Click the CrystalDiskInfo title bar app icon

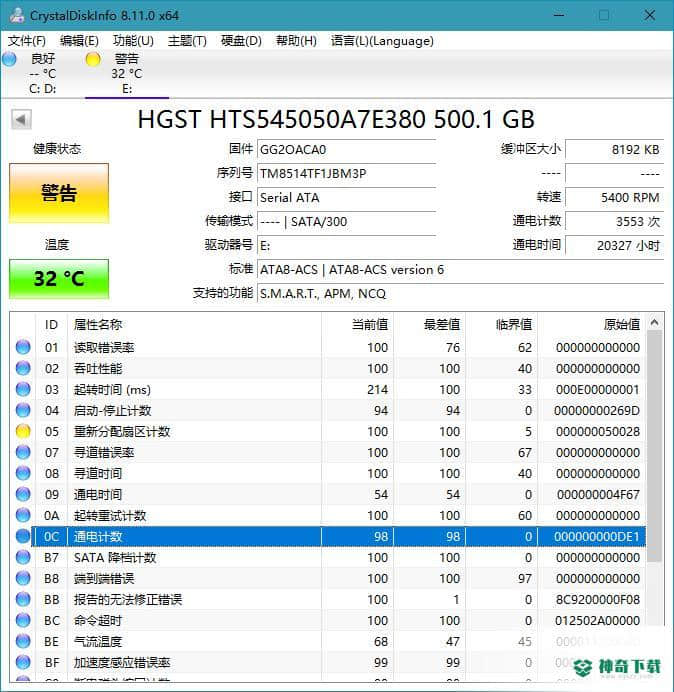17,15
